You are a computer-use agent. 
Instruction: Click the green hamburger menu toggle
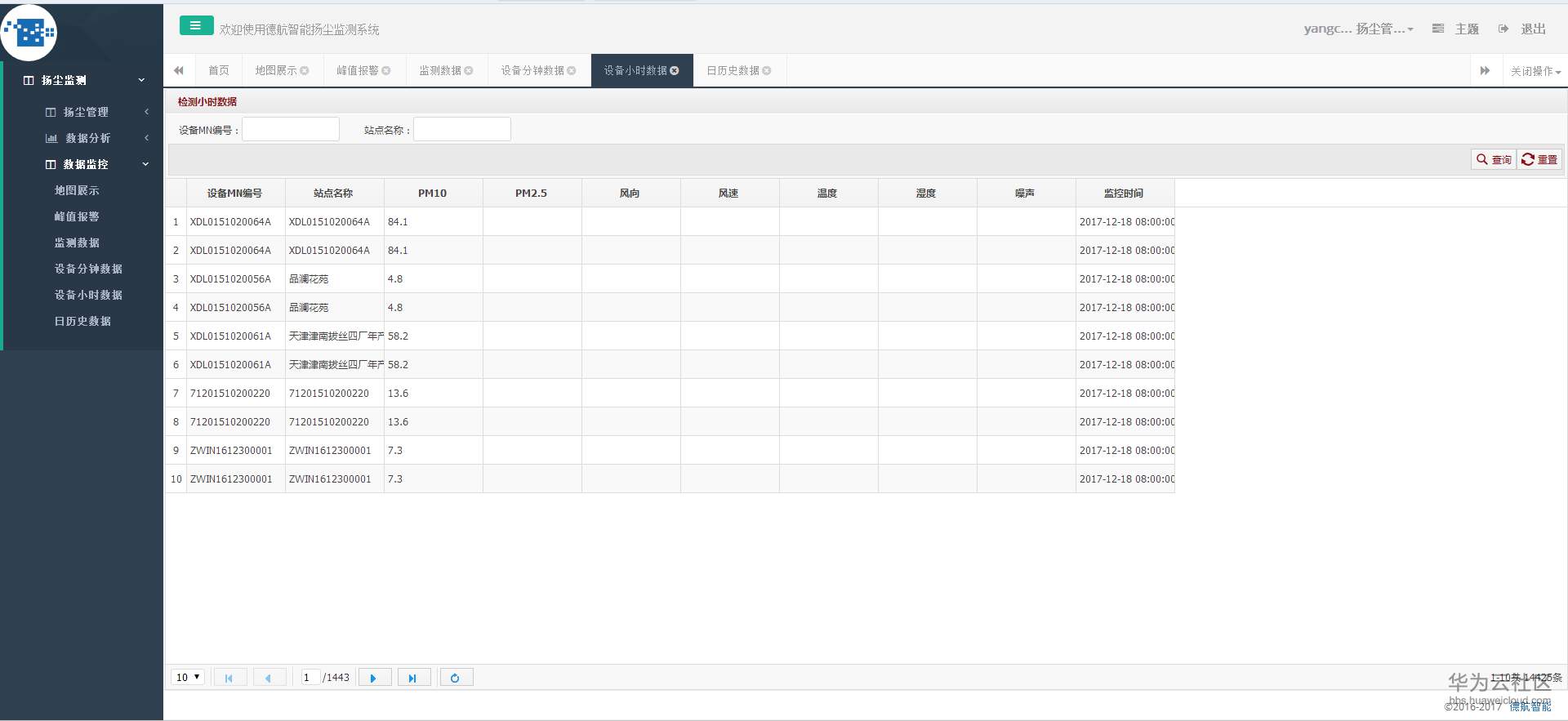pyautogui.click(x=196, y=26)
